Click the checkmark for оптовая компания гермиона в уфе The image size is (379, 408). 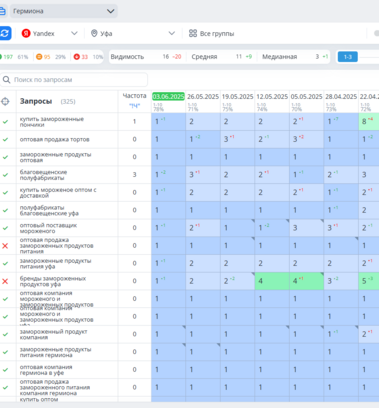[5, 370]
